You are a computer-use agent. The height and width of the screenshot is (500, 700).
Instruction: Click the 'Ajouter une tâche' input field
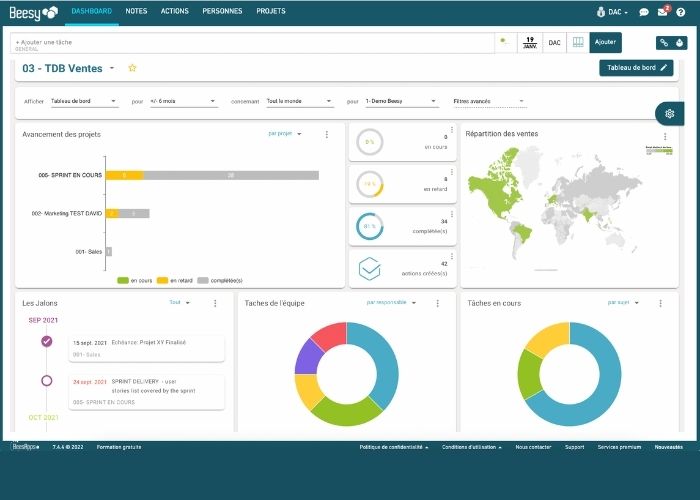pos(252,43)
